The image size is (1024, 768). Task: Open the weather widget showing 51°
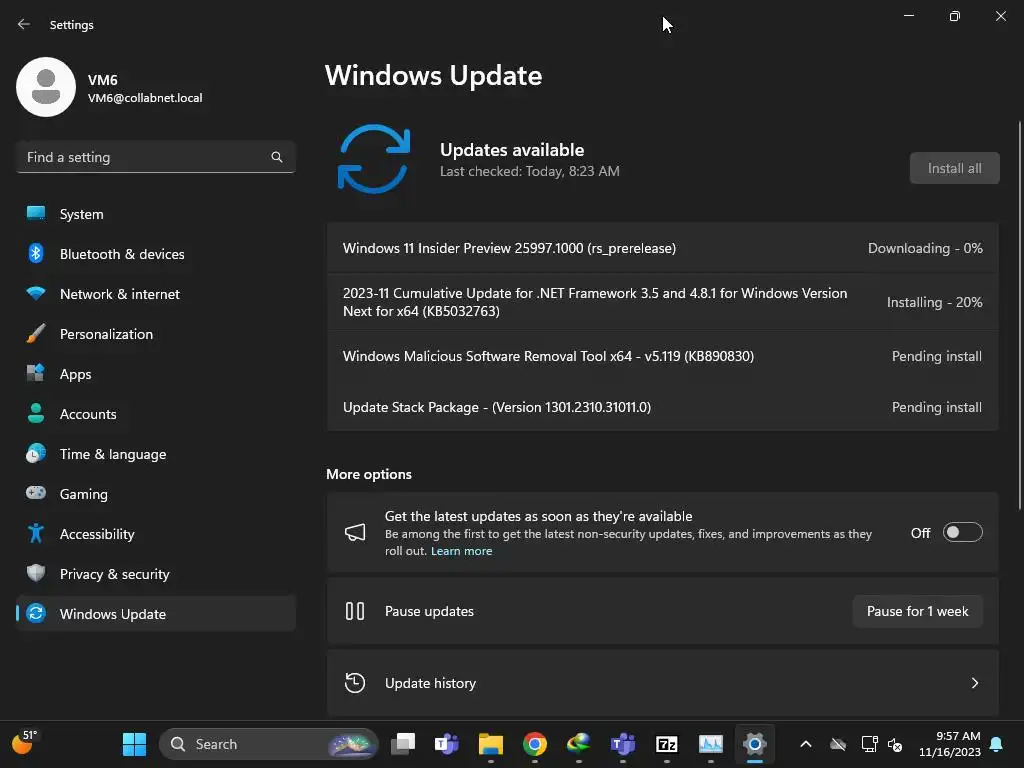click(x=25, y=743)
